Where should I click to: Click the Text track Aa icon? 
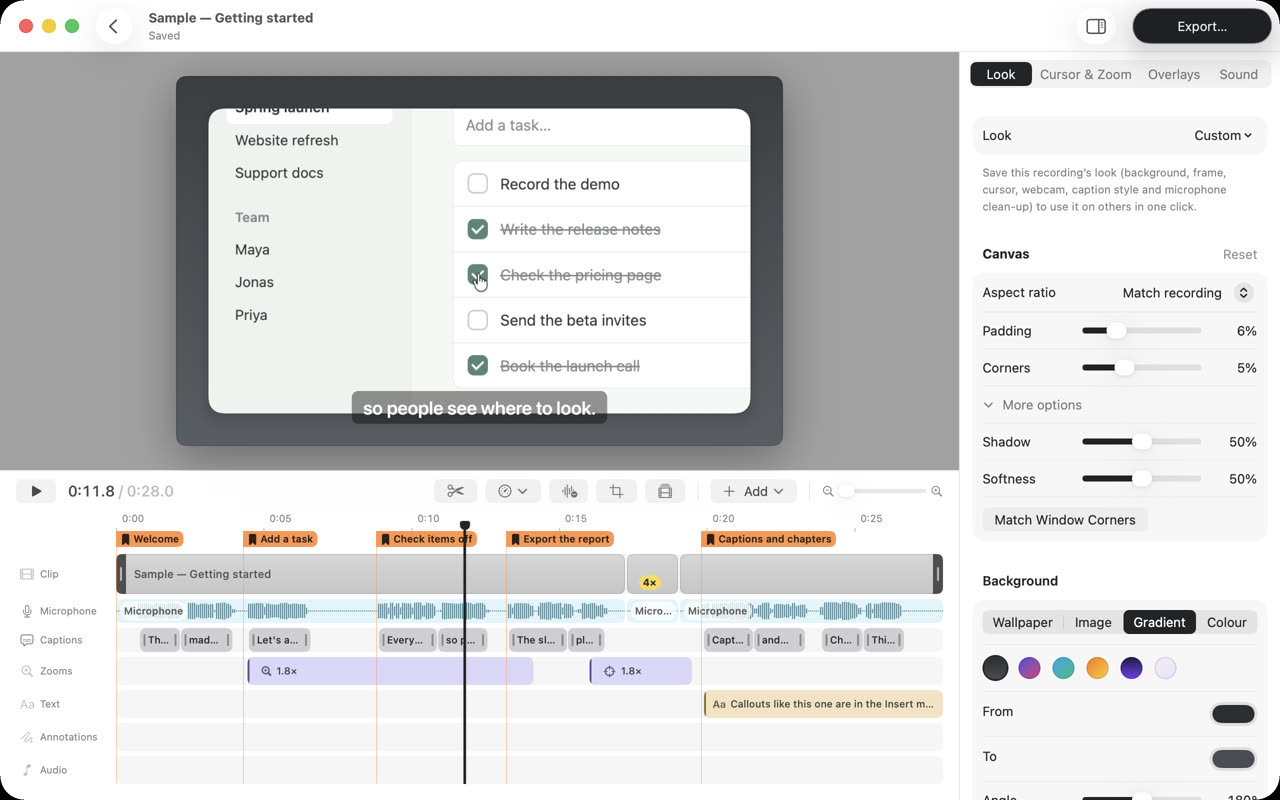[x=26, y=704]
